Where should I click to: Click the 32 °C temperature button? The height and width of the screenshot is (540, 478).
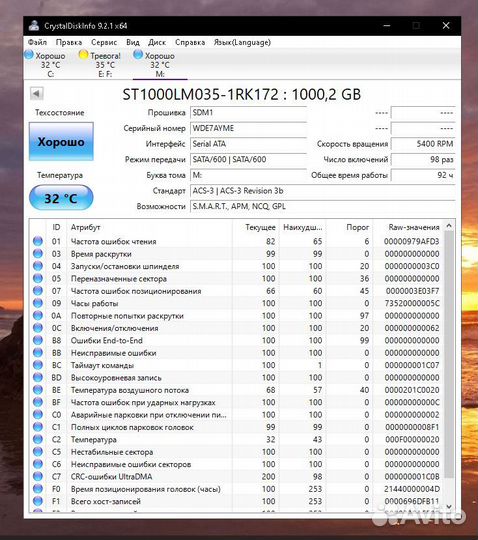(x=61, y=198)
